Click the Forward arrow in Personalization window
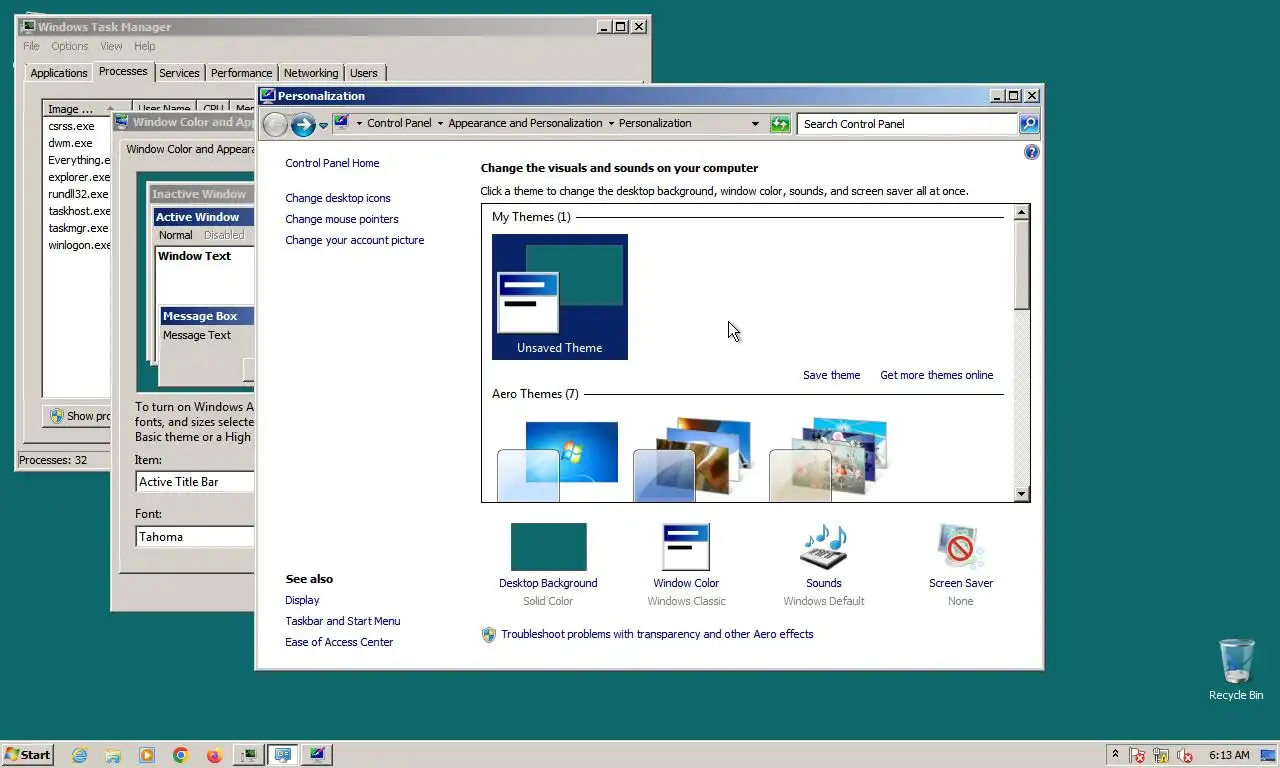 point(303,124)
